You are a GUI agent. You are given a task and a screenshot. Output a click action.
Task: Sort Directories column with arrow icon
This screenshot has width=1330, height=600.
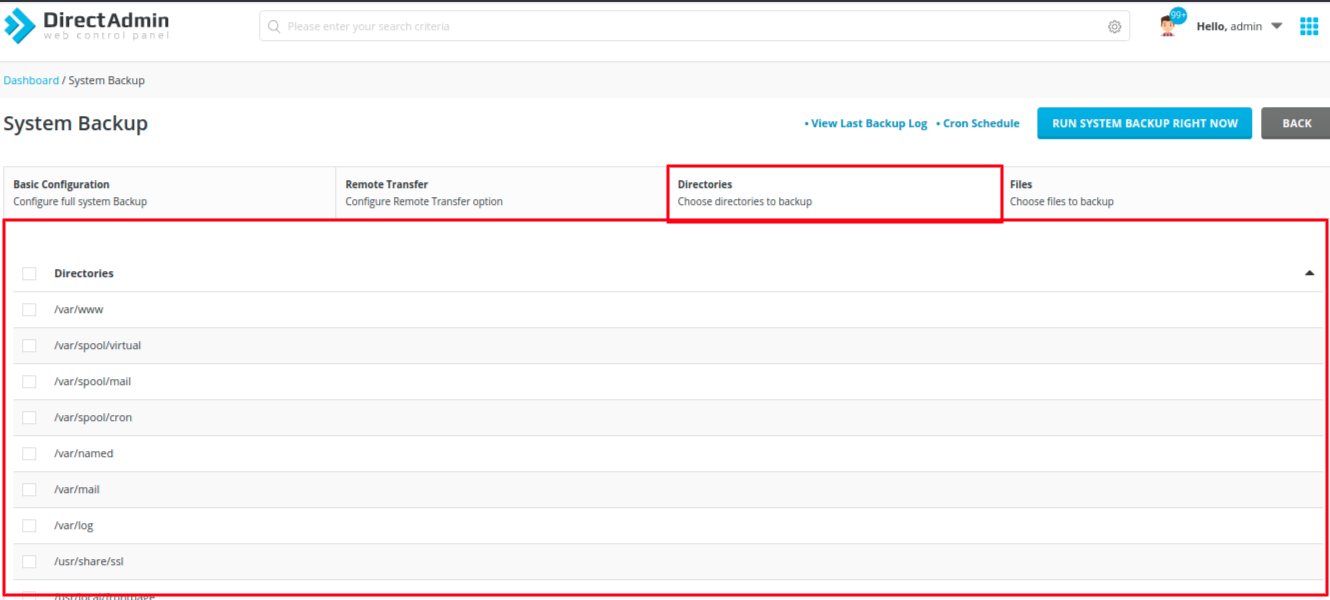pyautogui.click(x=1309, y=273)
